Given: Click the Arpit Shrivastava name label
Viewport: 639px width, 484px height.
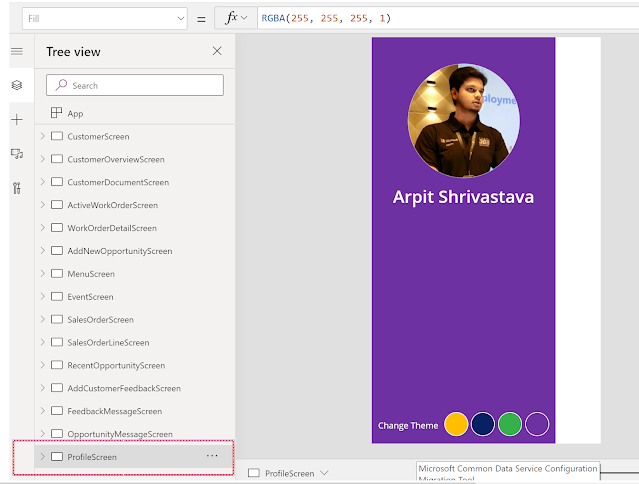Looking at the screenshot, I should click(x=463, y=197).
